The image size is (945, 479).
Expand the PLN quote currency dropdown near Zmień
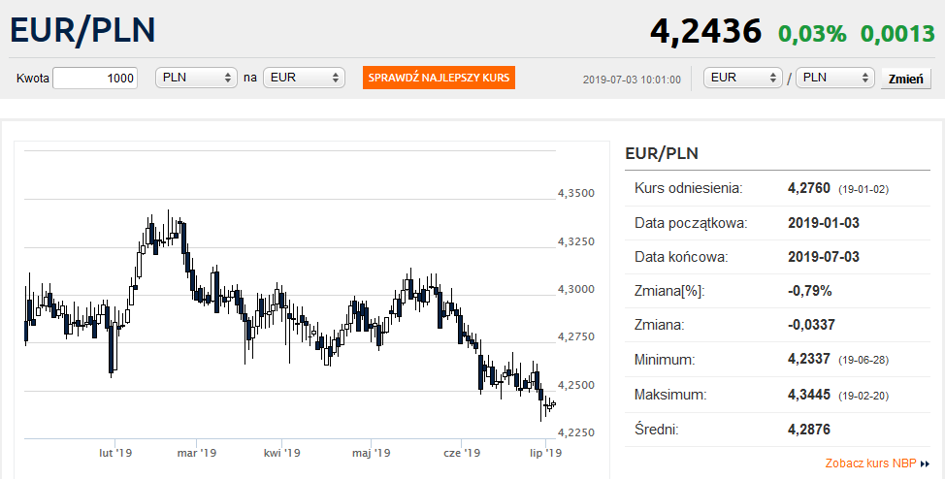click(835, 78)
